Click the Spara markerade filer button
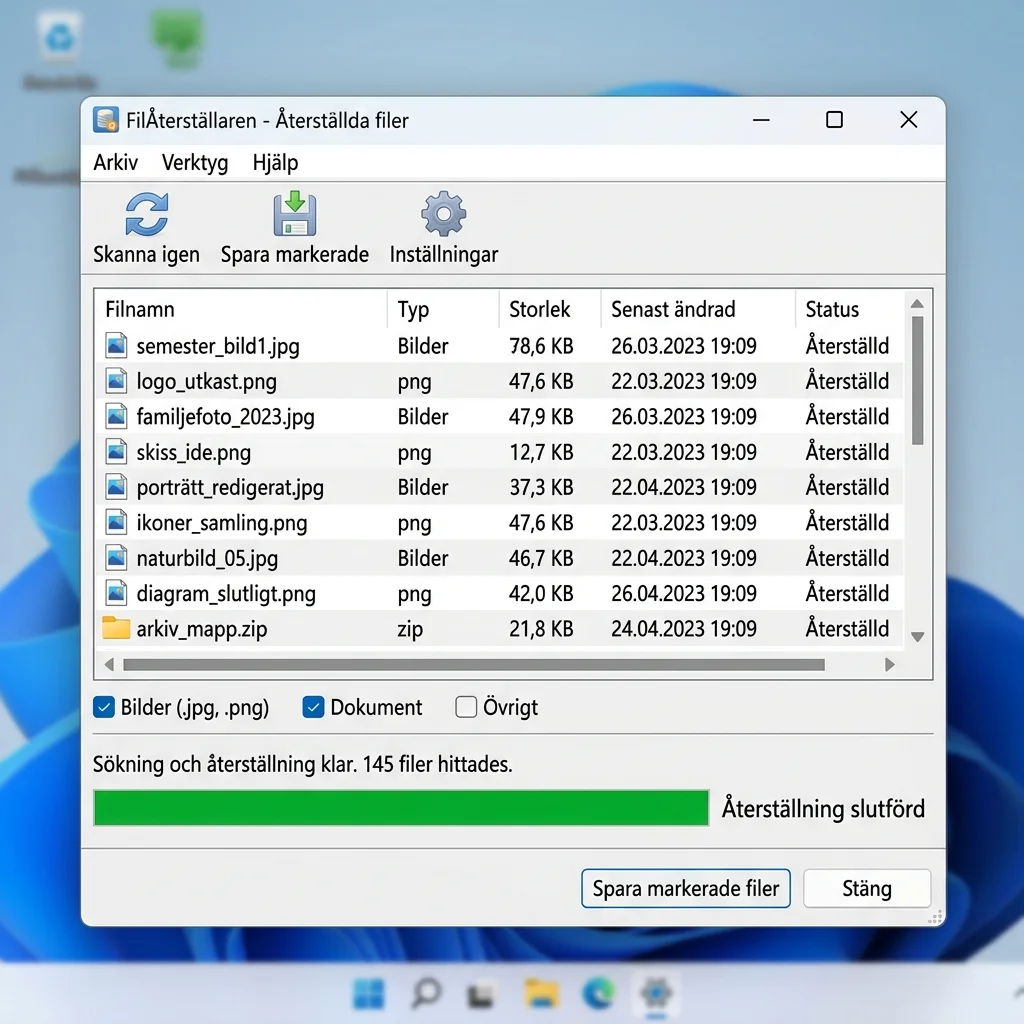The width and height of the screenshot is (1024, 1024). coord(686,888)
